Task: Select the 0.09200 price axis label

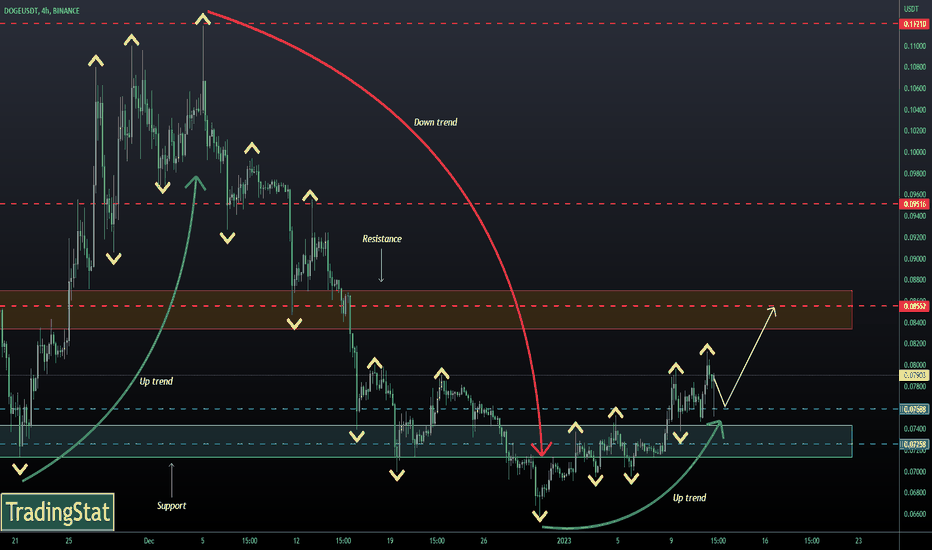Action: pos(915,237)
